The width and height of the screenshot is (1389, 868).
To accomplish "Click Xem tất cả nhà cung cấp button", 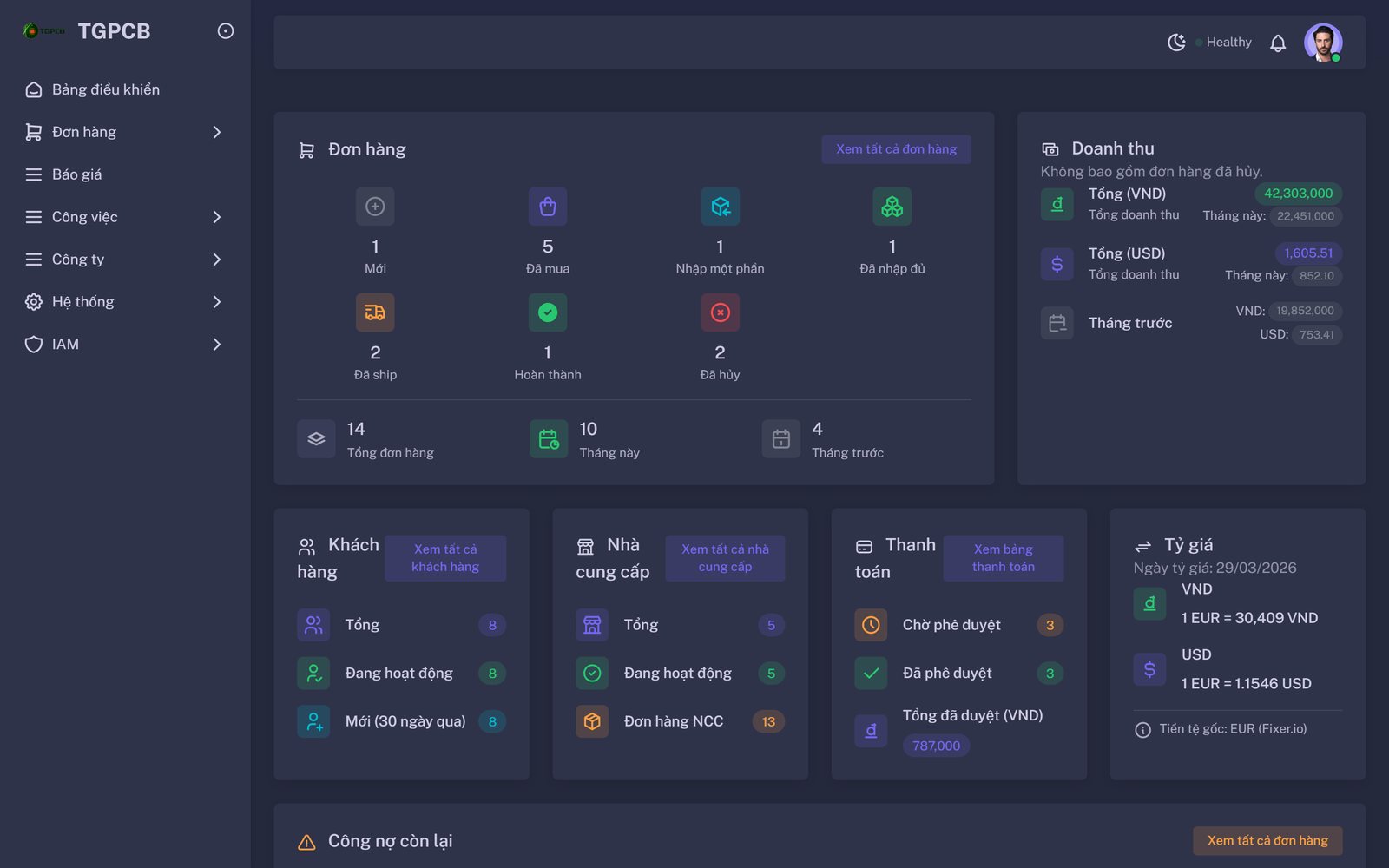I will coord(725,558).
